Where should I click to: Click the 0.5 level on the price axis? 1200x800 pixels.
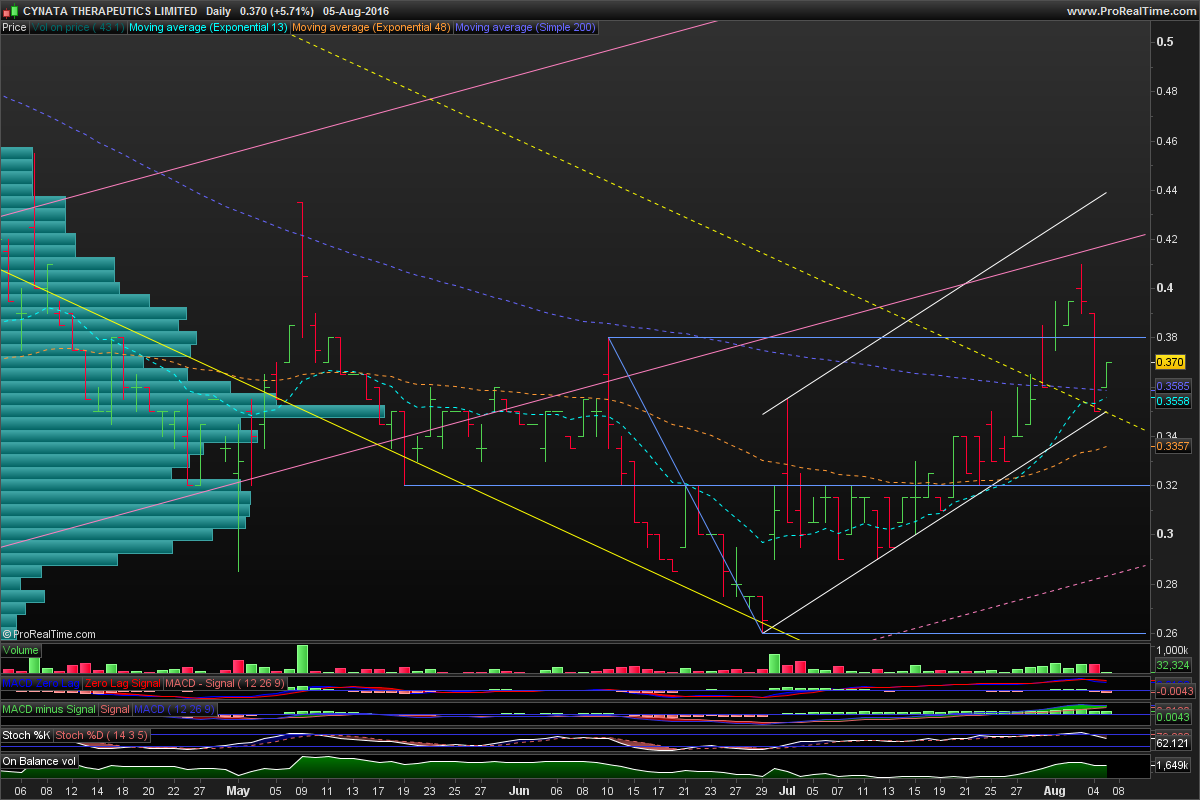coord(1165,42)
